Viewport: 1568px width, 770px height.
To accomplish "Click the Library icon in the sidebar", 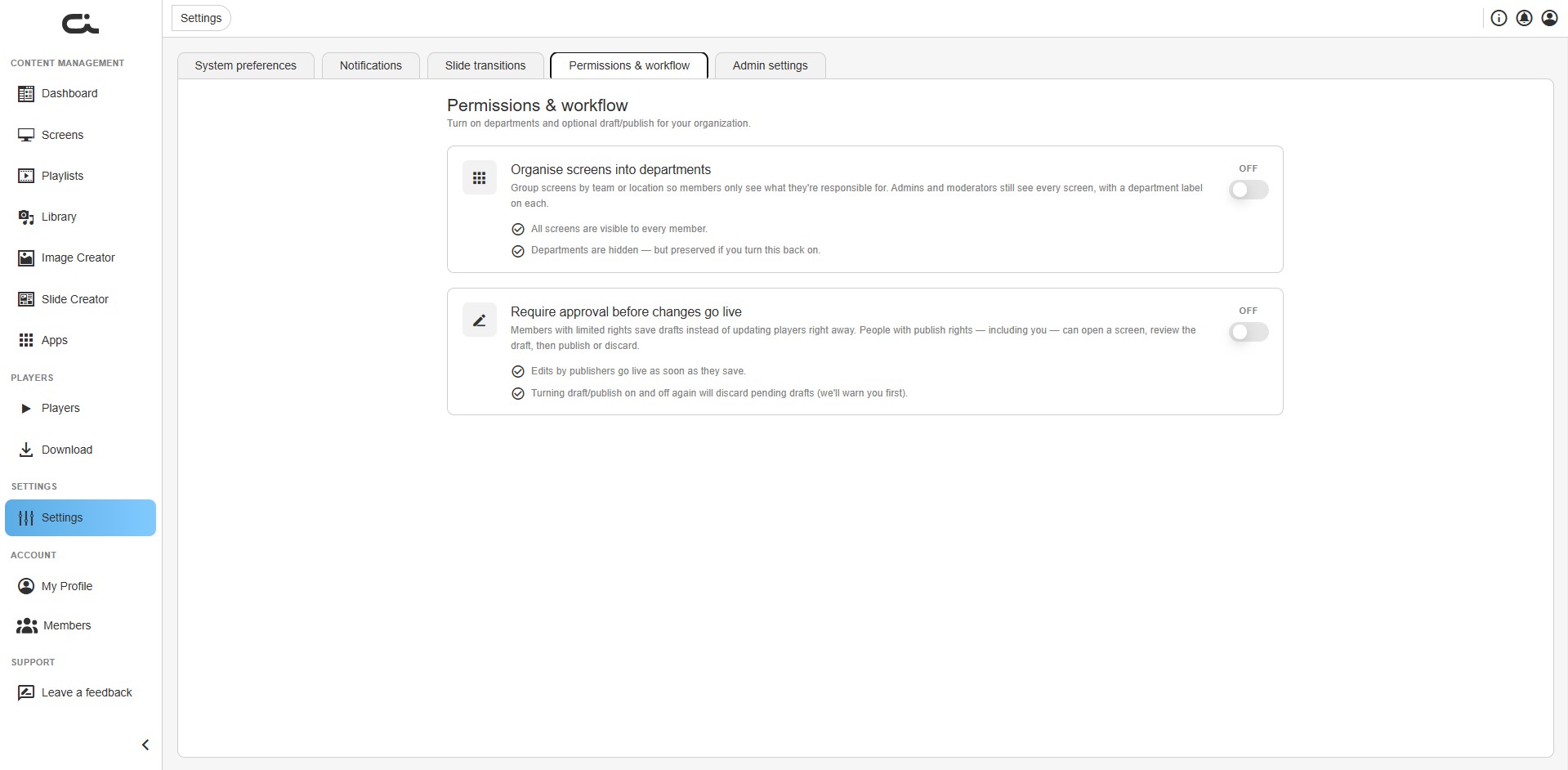I will pos(26,217).
